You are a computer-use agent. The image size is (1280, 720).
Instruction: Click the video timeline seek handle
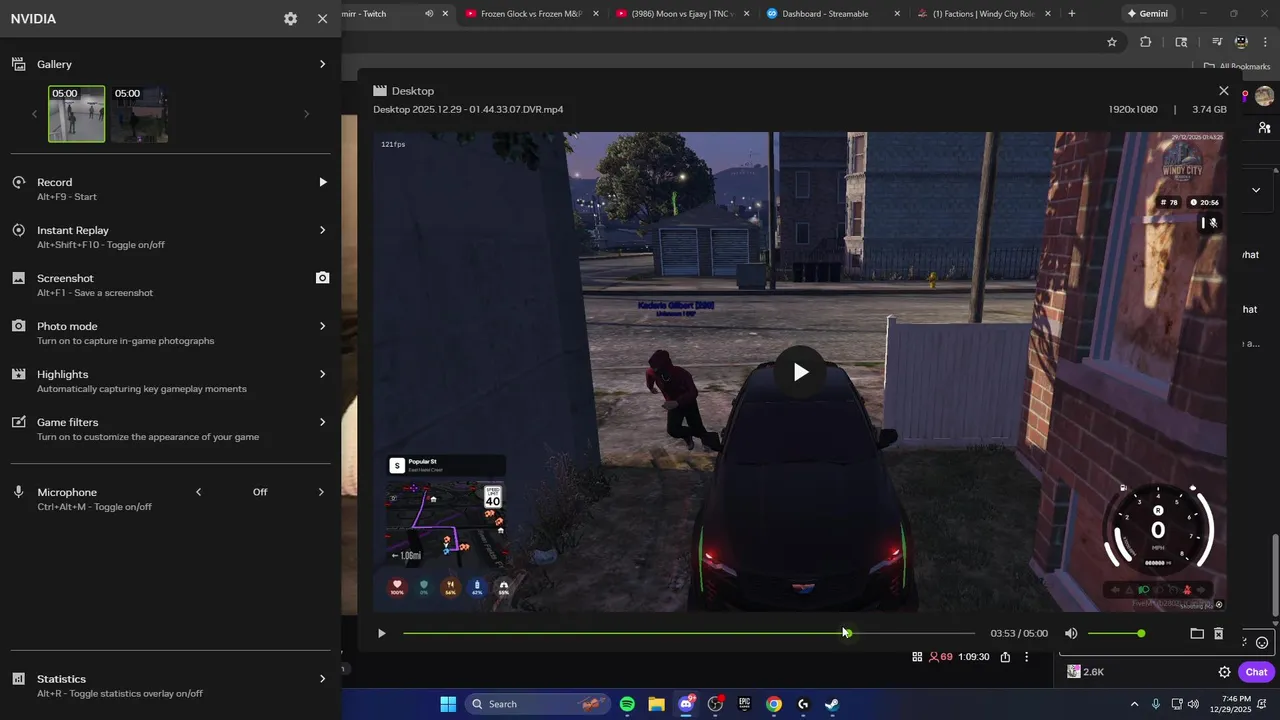846,633
